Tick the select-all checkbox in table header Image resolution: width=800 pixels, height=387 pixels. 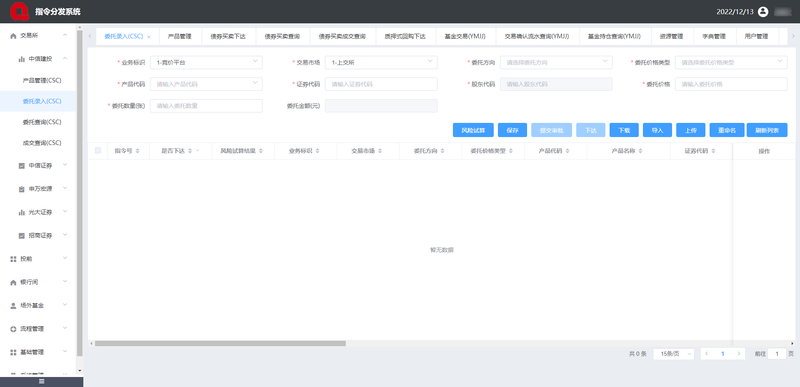(x=98, y=150)
